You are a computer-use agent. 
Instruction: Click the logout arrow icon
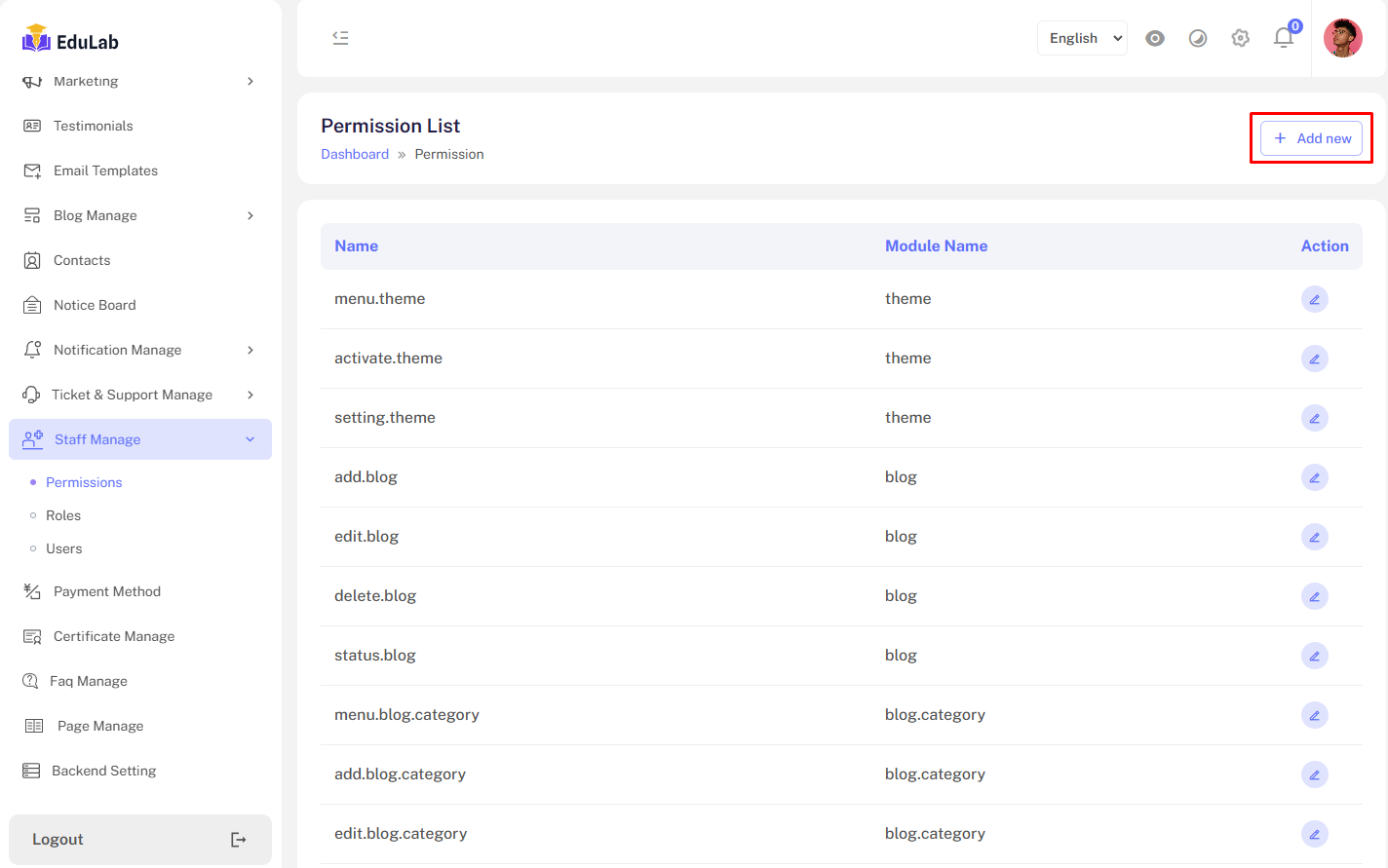click(238, 840)
